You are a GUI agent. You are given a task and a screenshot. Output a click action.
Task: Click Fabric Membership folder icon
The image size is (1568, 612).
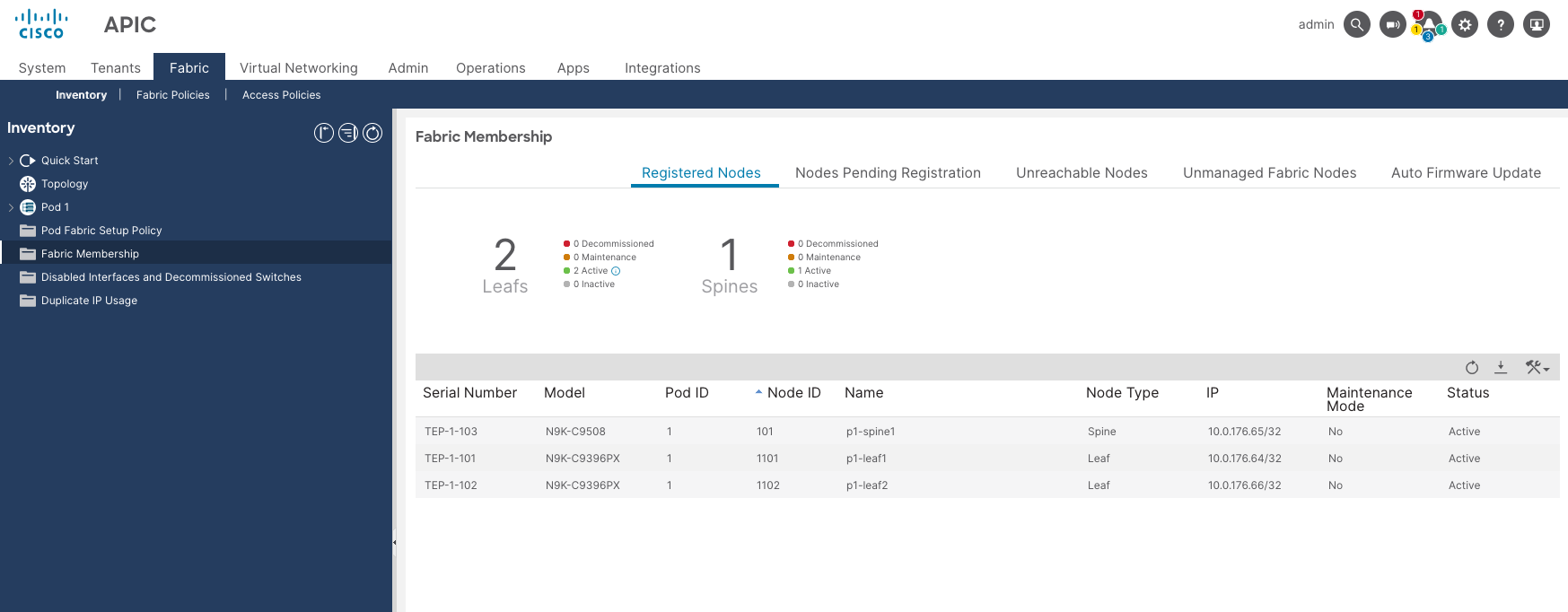pyautogui.click(x=28, y=254)
